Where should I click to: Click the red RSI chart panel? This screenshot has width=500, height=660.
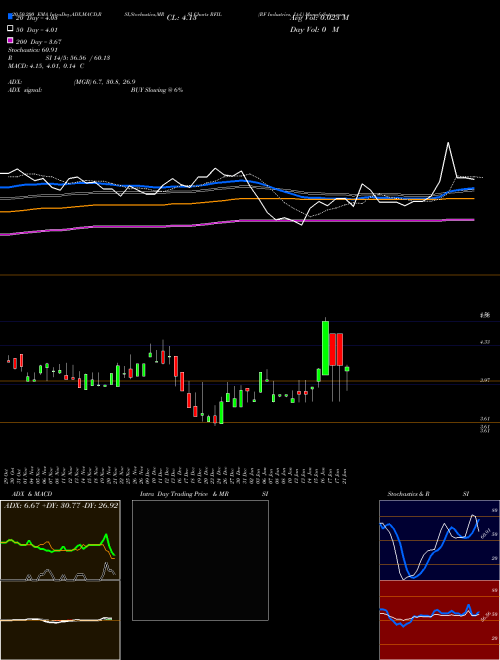[x=439, y=620]
